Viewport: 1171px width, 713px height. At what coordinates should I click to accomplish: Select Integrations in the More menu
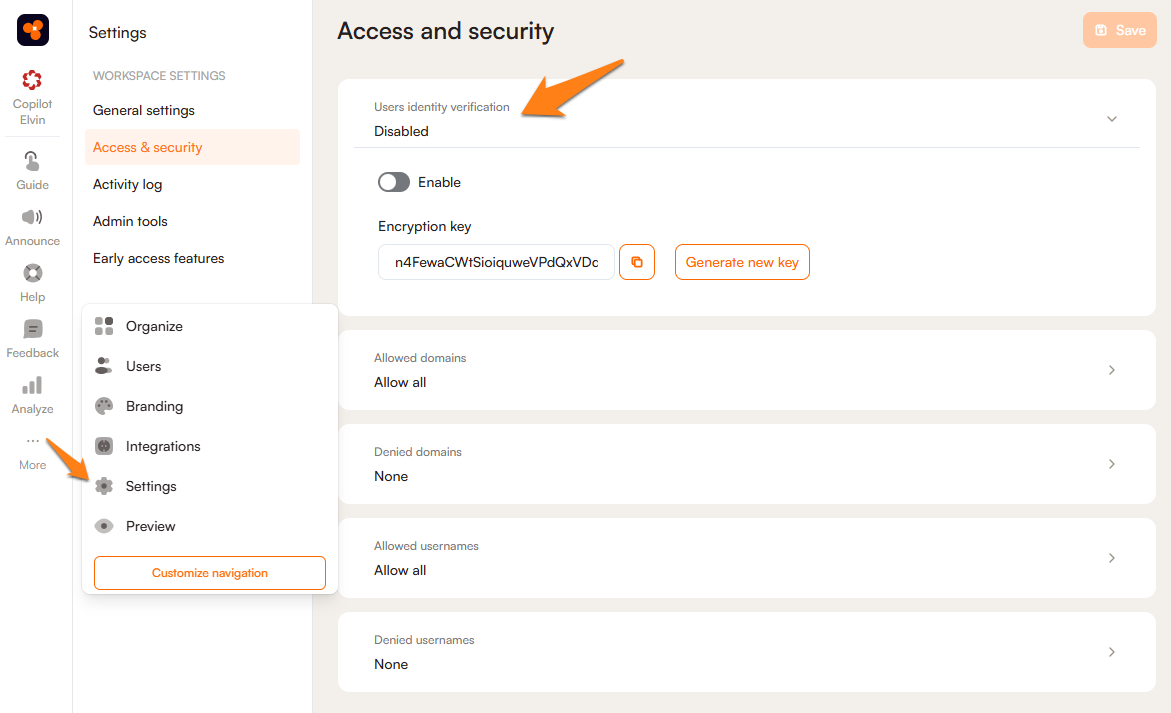(x=163, y=446)
